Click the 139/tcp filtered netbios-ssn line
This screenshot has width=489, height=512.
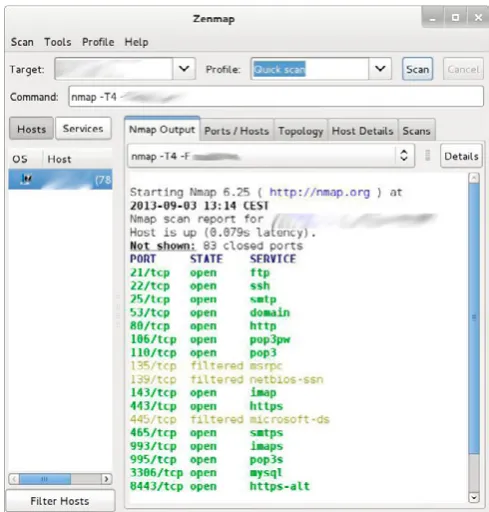(227, 379)
